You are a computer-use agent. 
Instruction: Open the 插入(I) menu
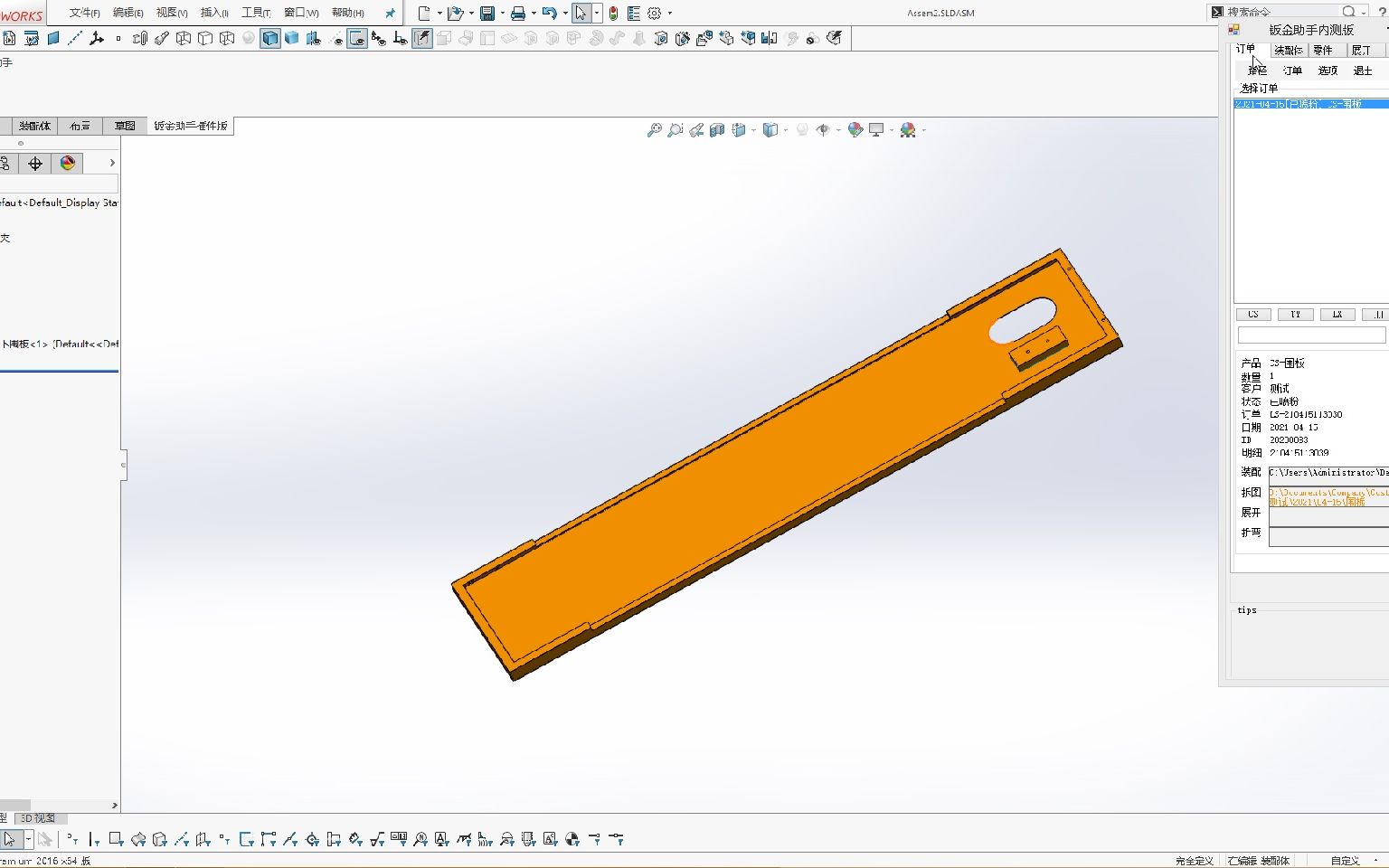214,13
